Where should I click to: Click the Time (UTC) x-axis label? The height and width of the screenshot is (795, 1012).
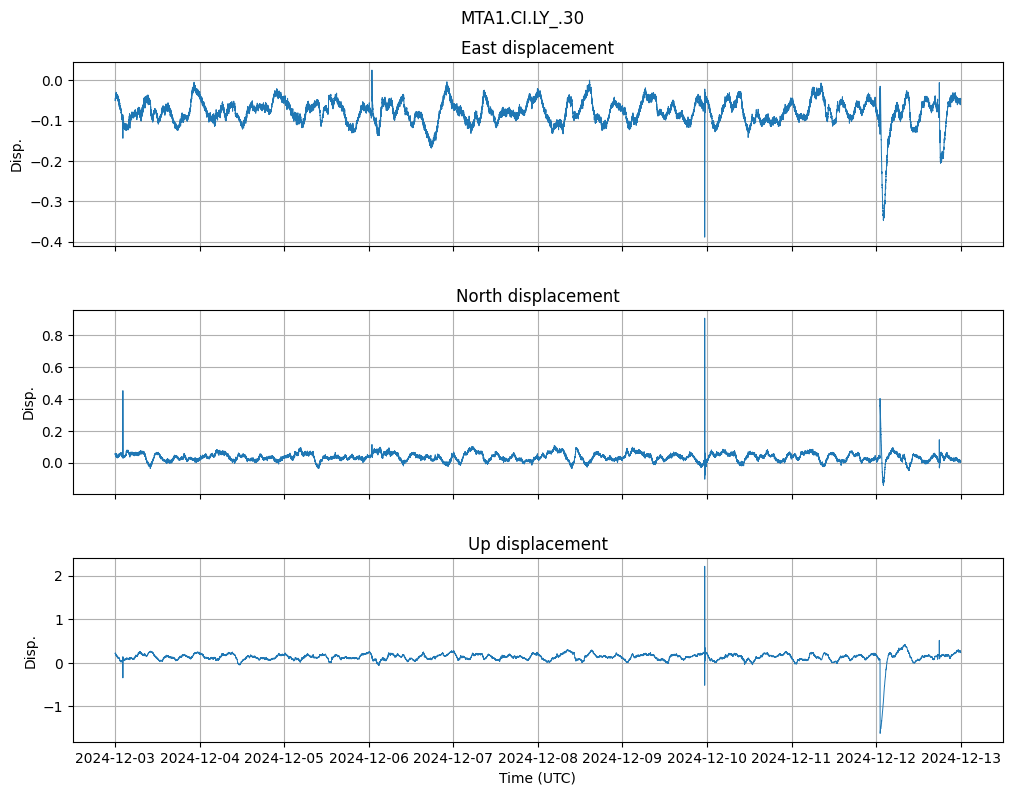click(537, 778)
